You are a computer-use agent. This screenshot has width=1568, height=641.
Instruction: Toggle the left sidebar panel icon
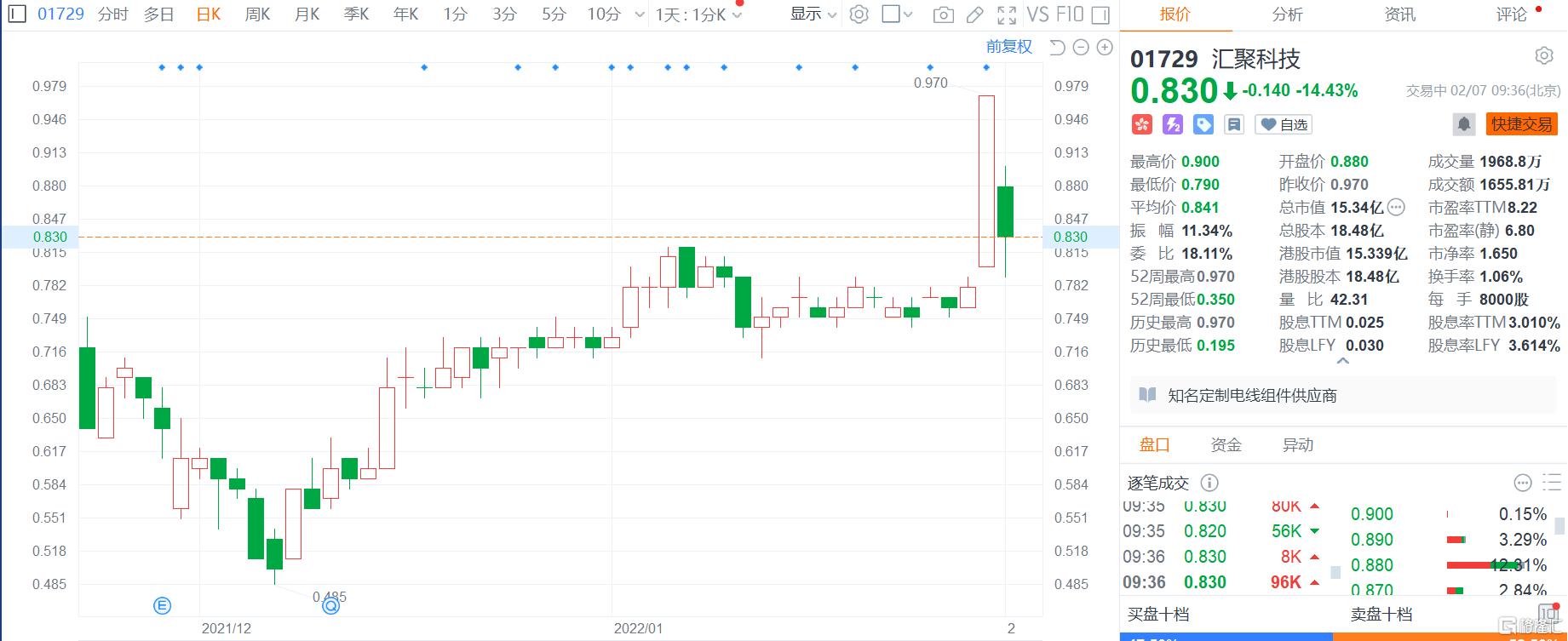click(17, 14)
